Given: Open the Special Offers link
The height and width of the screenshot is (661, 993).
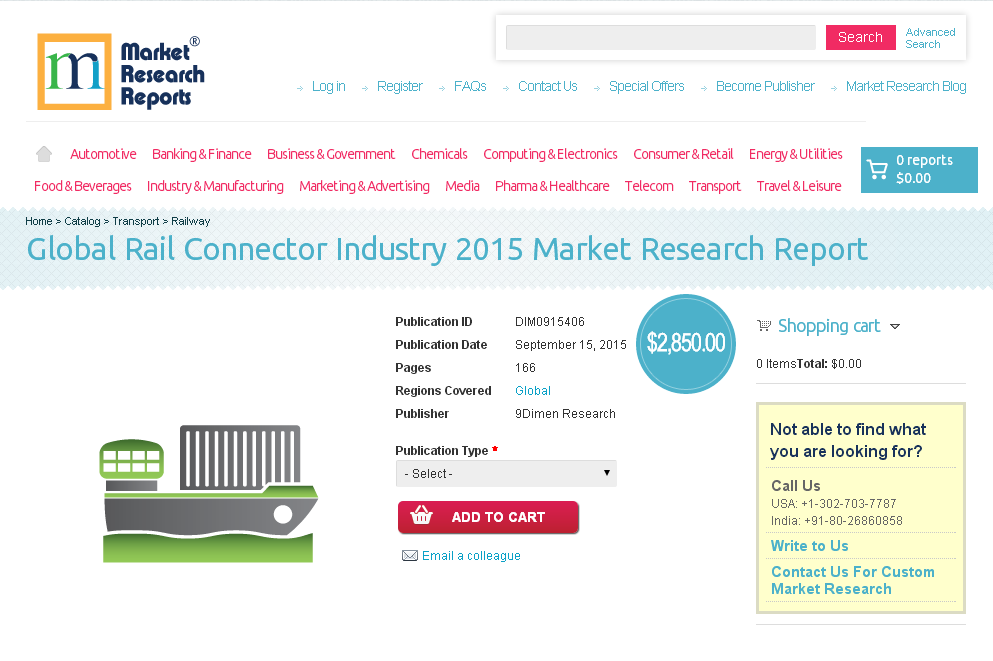Looking at the screenshot, I should [647, 86].
